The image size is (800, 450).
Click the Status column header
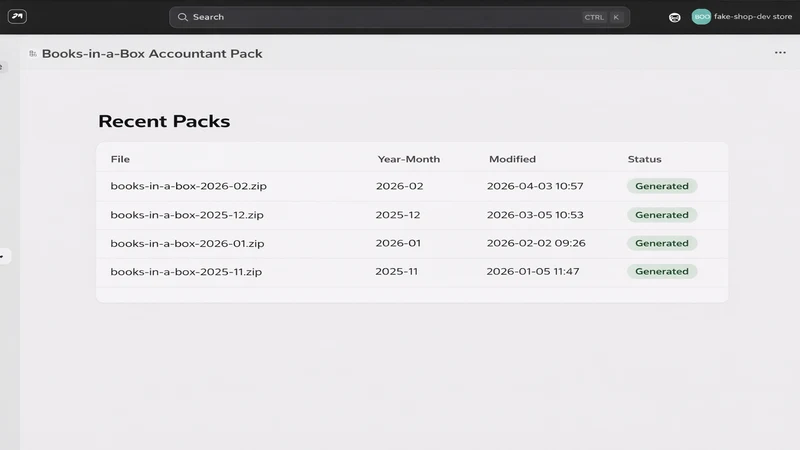(644, 159)
